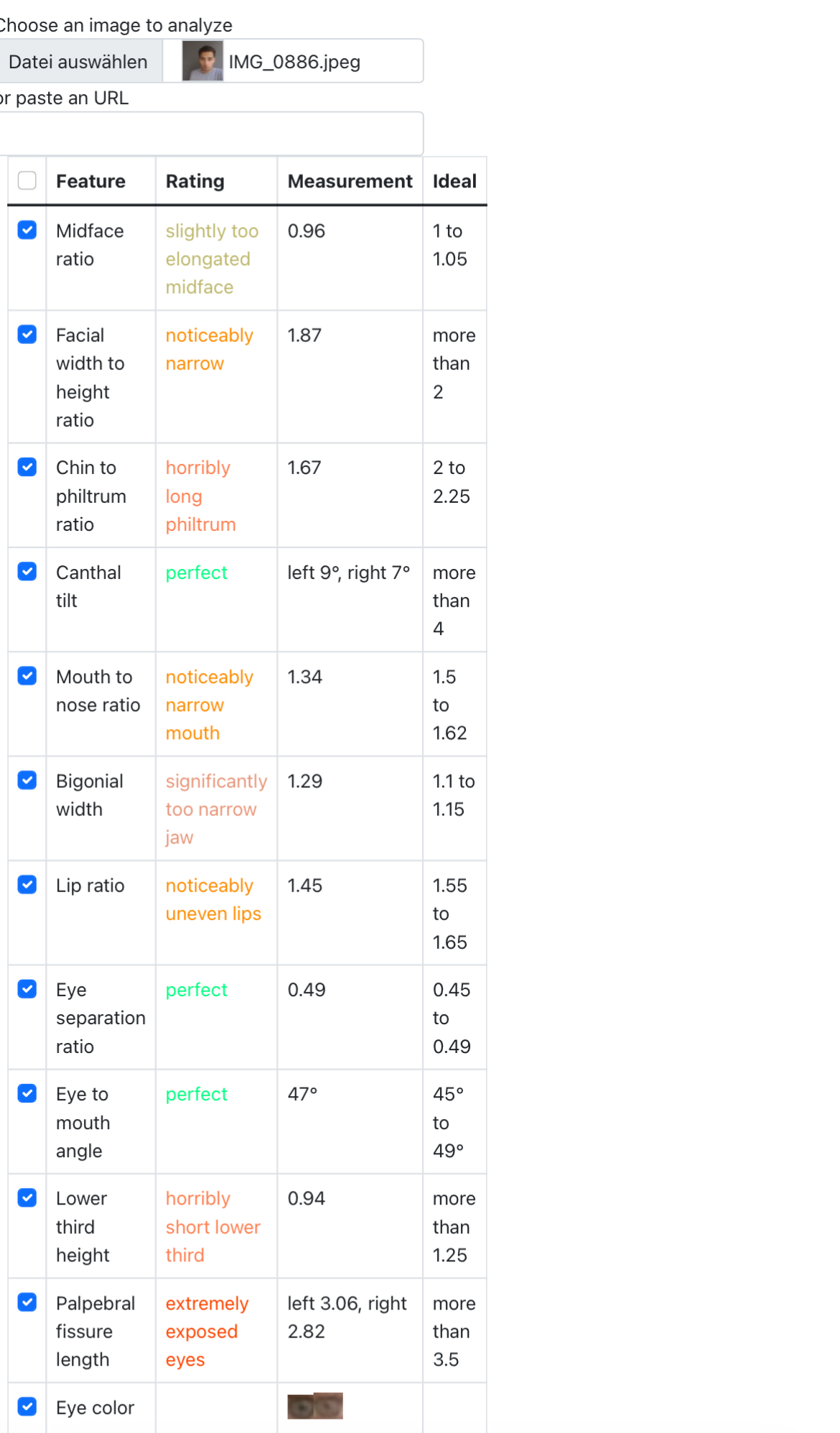
Task: Toggle the select-all checkbox in header row
Action: point(27,180)
